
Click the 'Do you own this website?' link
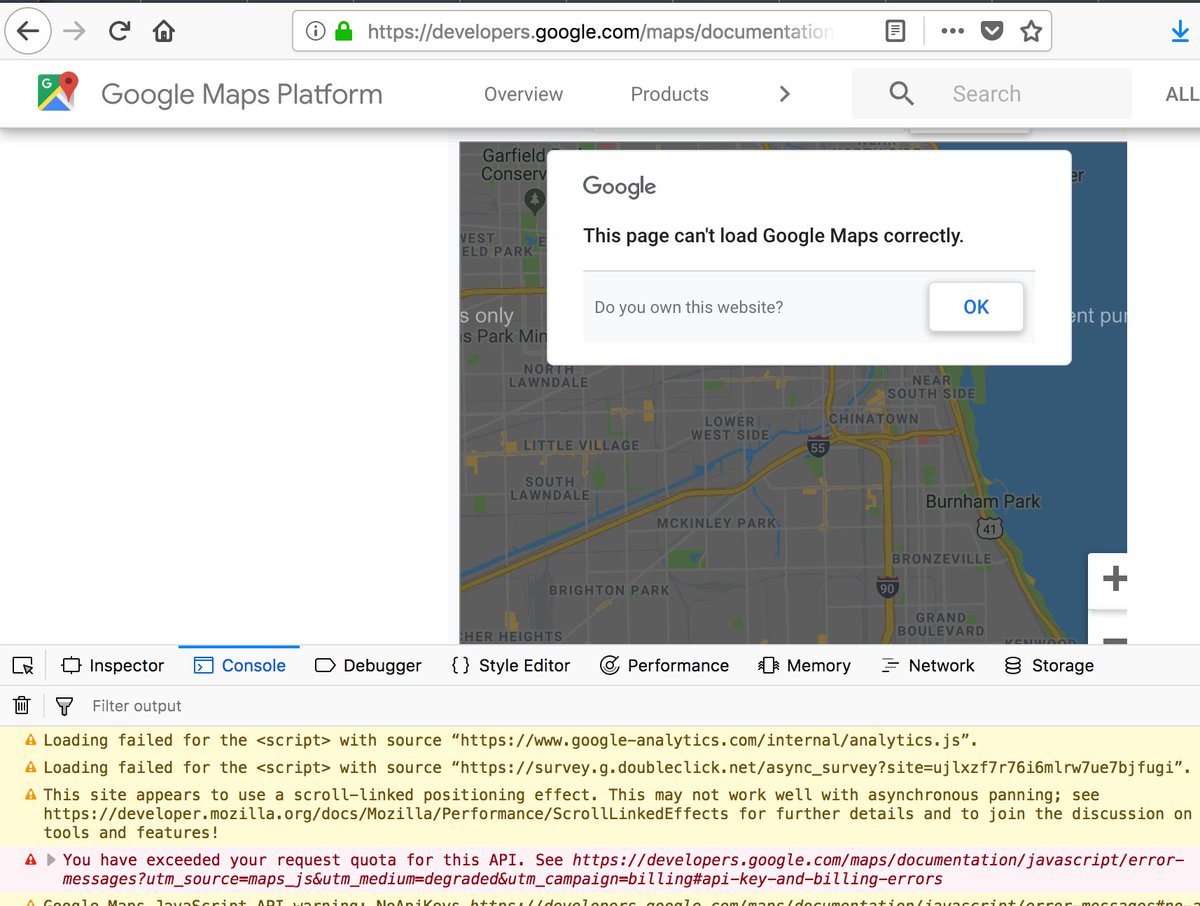click(x=688, y=307)
